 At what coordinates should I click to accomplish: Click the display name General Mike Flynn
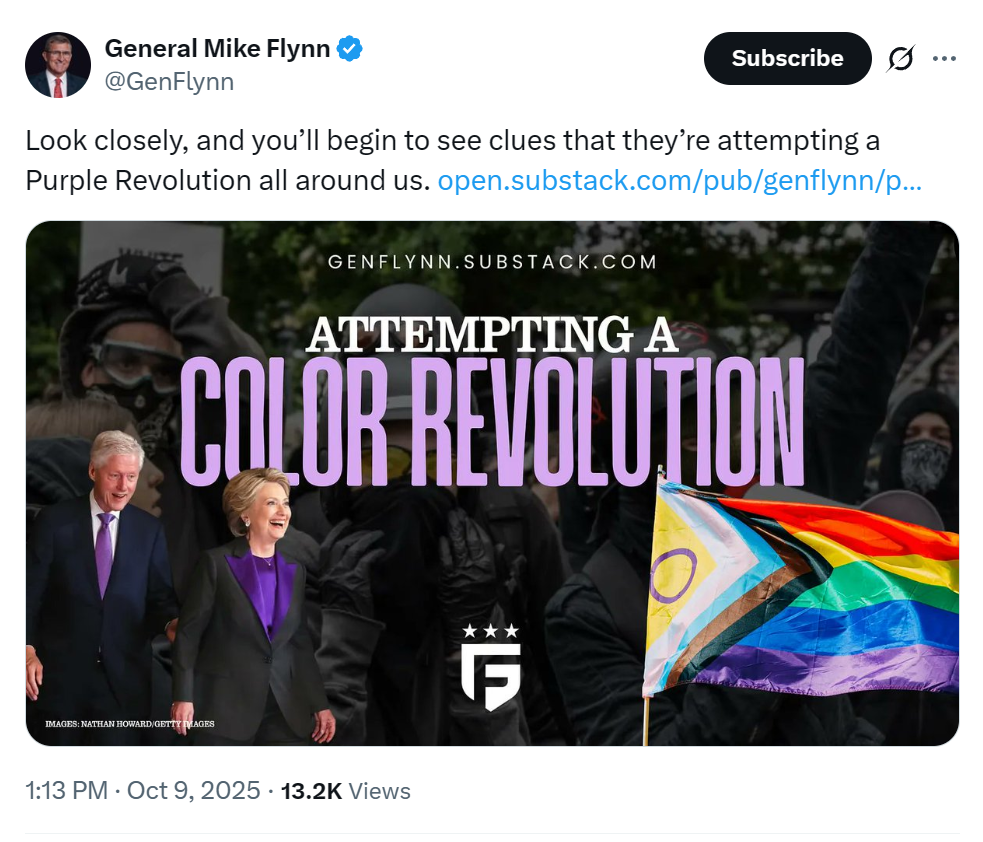[x=217, y=48]
